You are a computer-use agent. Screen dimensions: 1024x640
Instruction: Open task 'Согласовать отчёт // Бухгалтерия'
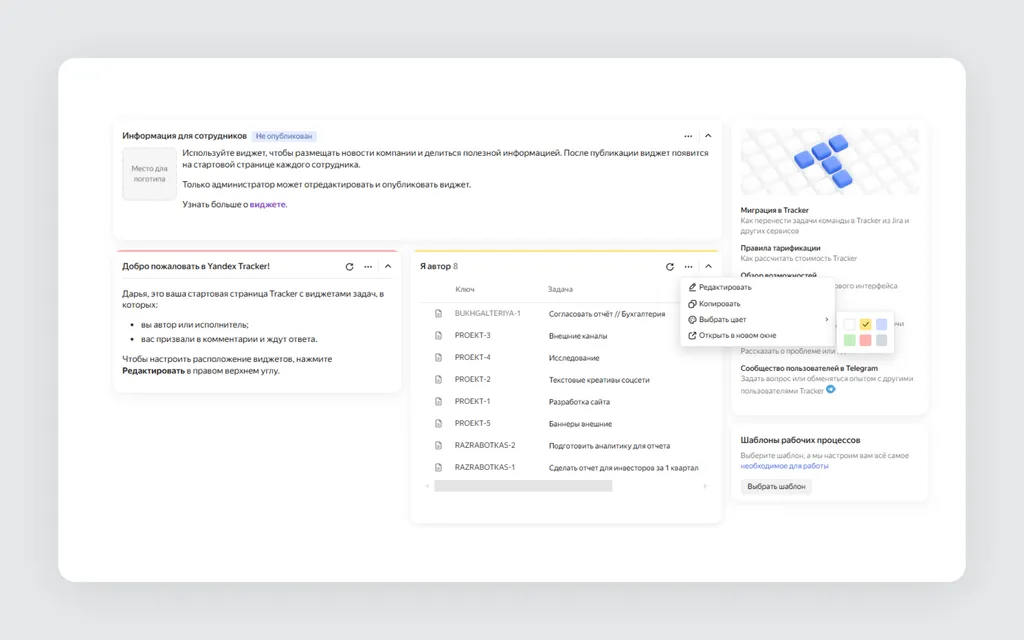pos(607,314)
